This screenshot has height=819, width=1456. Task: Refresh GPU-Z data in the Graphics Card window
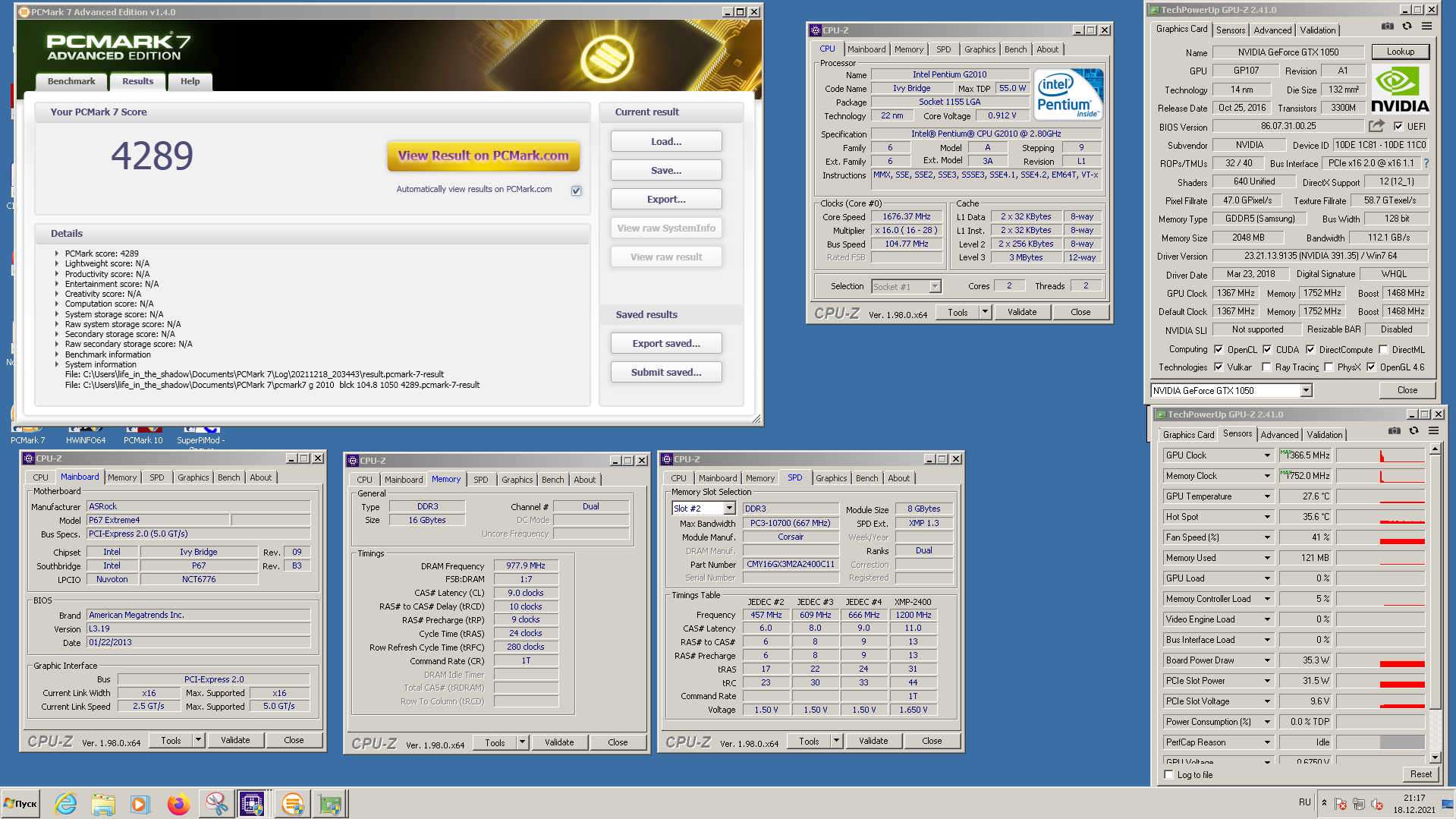[x=1407, y=27]
